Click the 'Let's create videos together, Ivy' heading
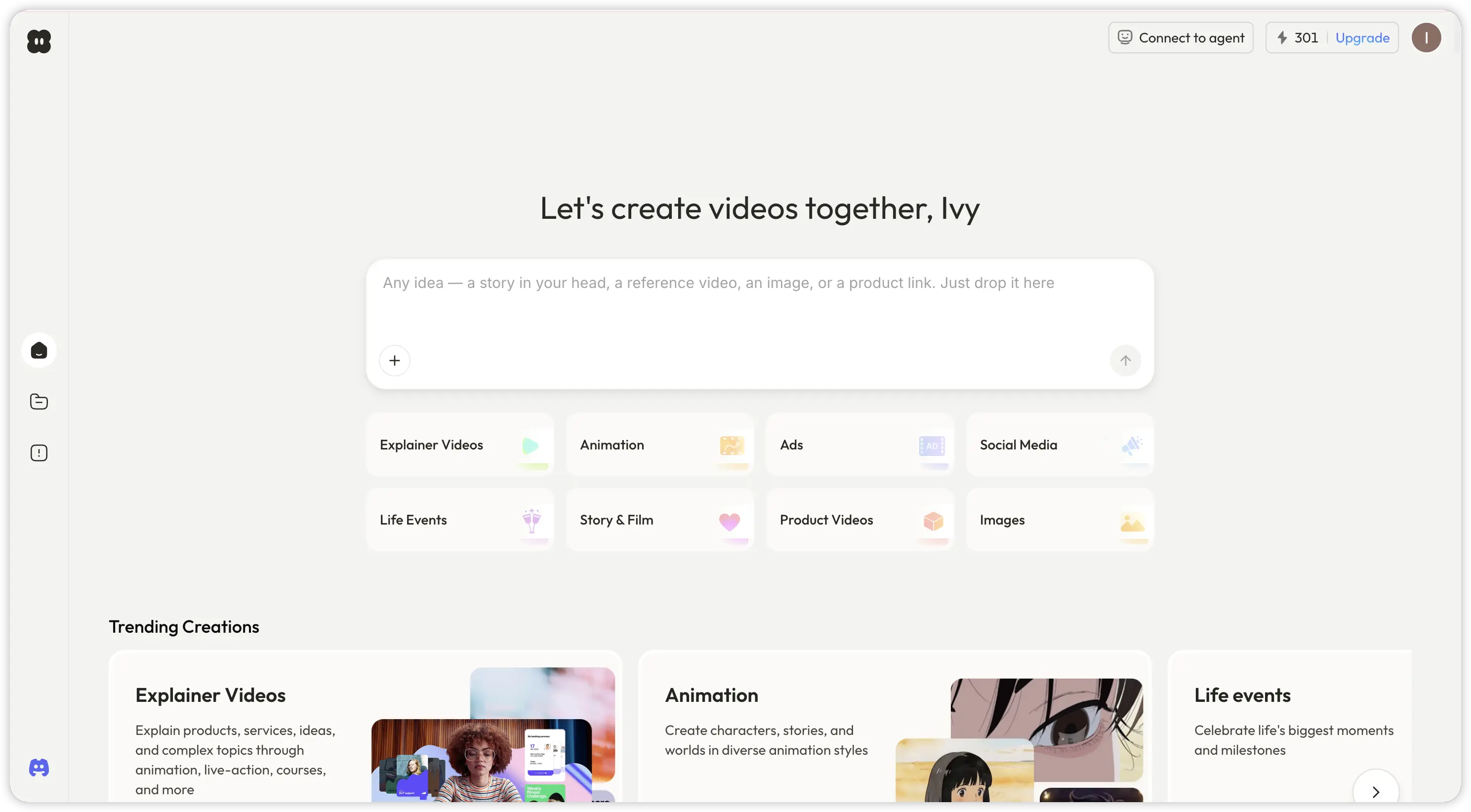The image size is (1471, 812). pyautogui.click(x=760, y=208)
